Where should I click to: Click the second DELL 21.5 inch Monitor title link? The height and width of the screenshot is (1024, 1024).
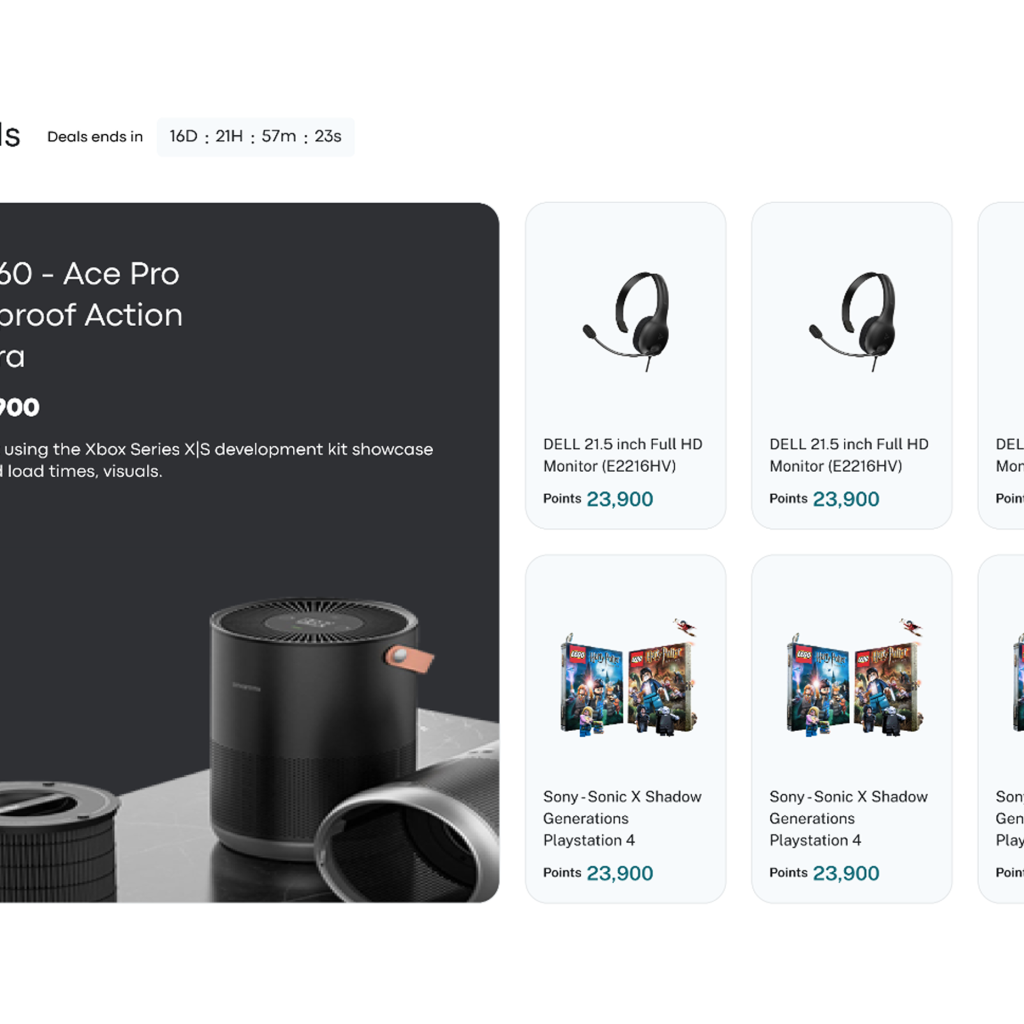pos(848,455)
